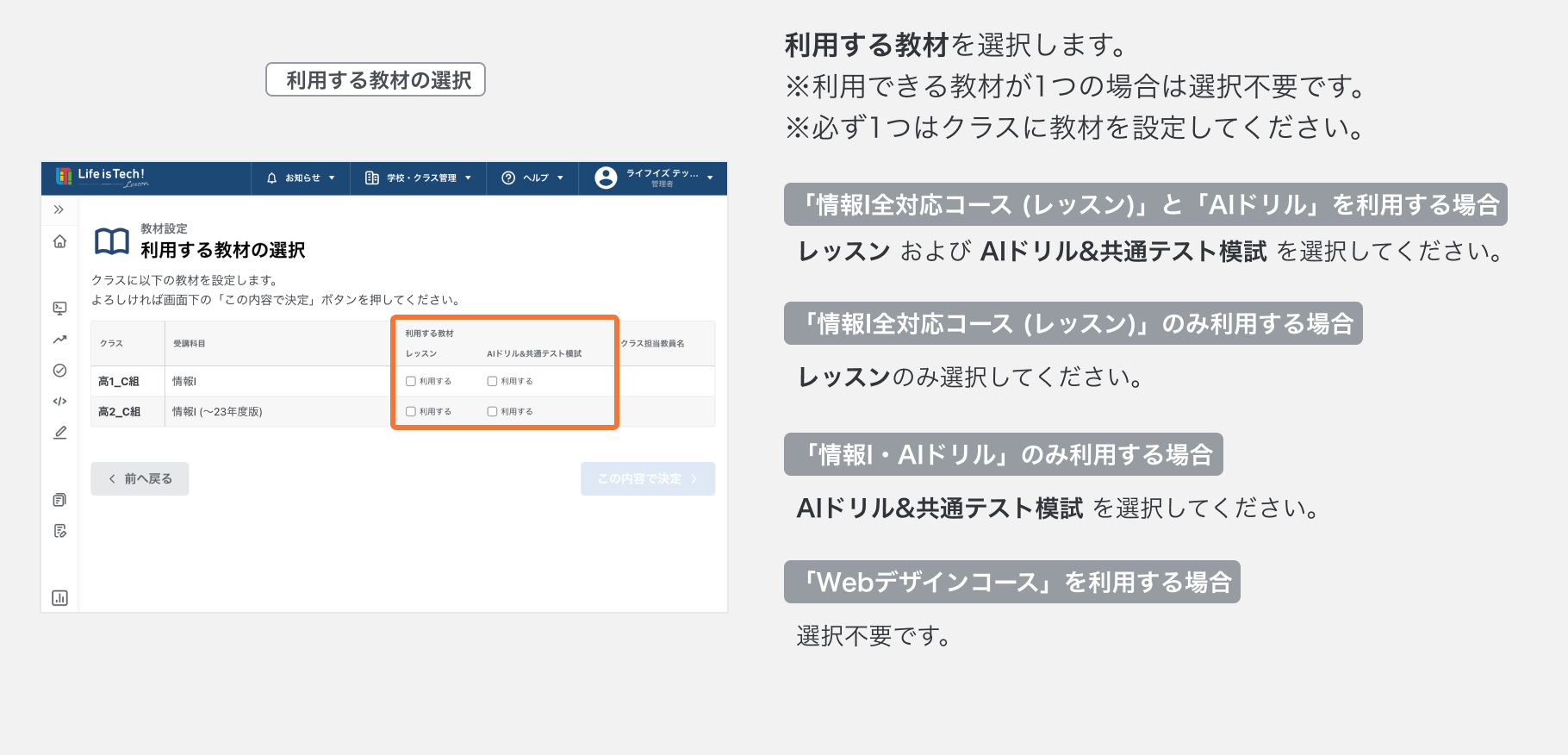The image size is (1568, 755).
Task: Click the school building icon
Action: point(372,178)
